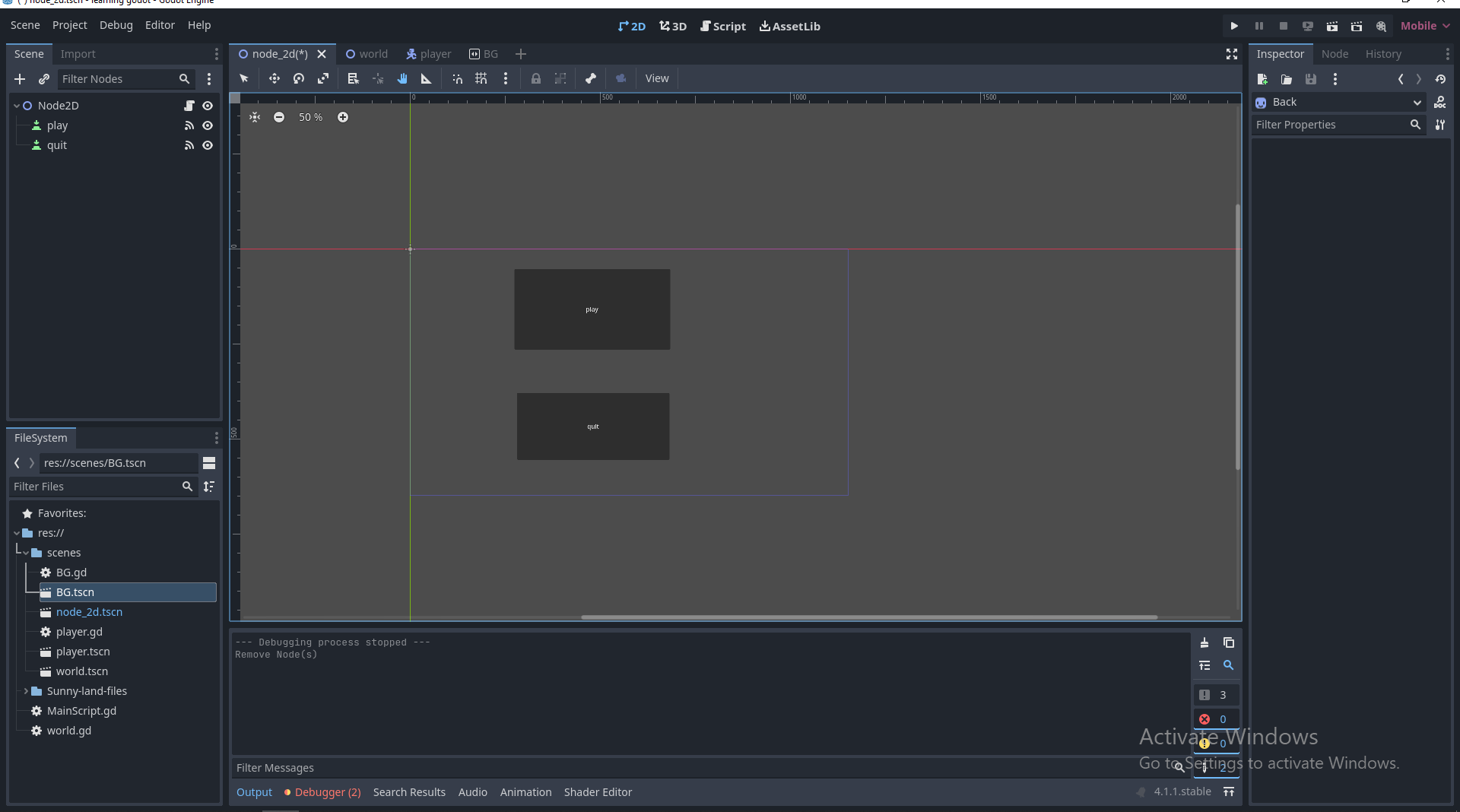
Task: Toggle visibility of the play node
Action: pos(208,125)
